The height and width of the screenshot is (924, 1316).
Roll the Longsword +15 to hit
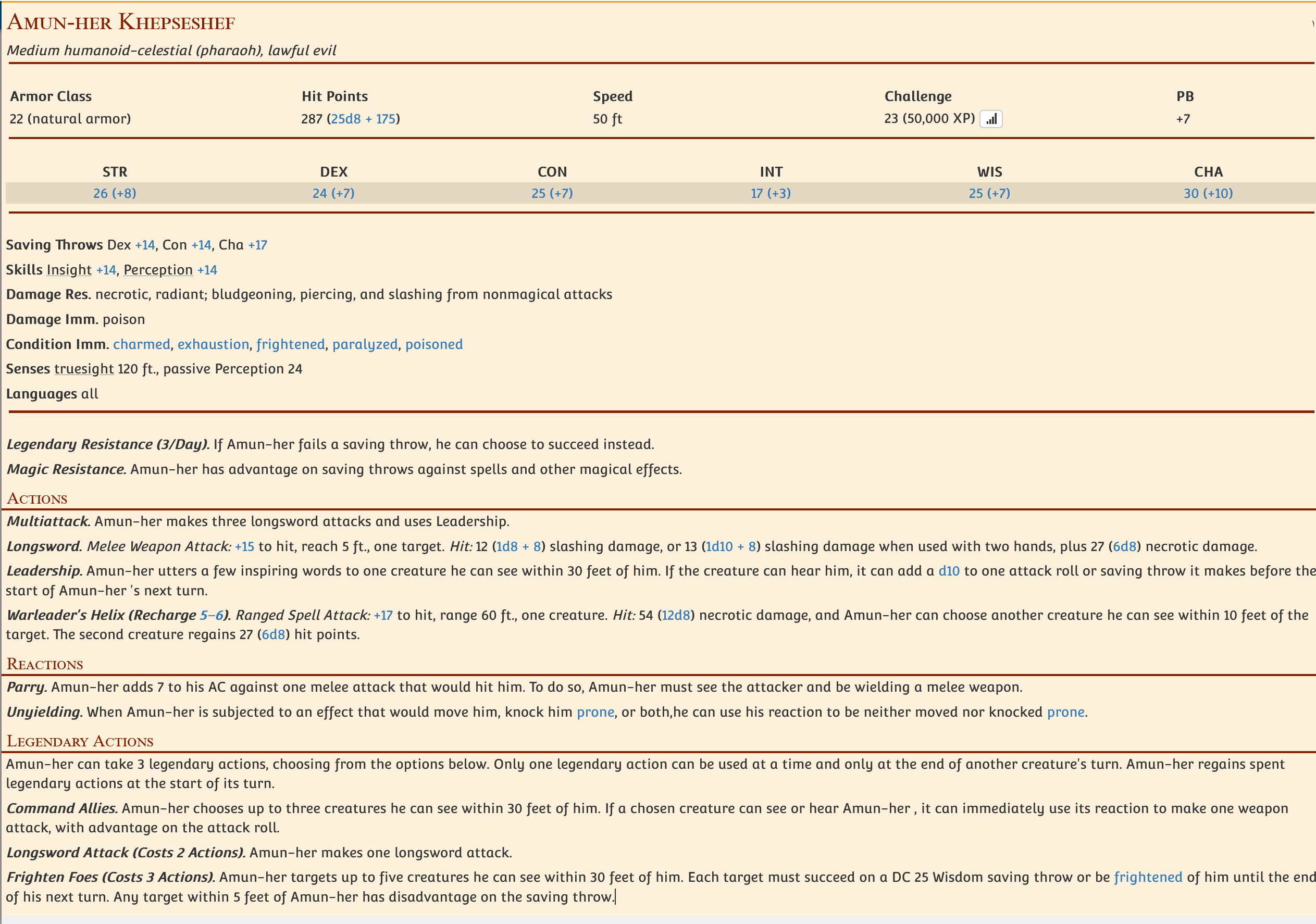pyautogui.click(x=244, y=547)
